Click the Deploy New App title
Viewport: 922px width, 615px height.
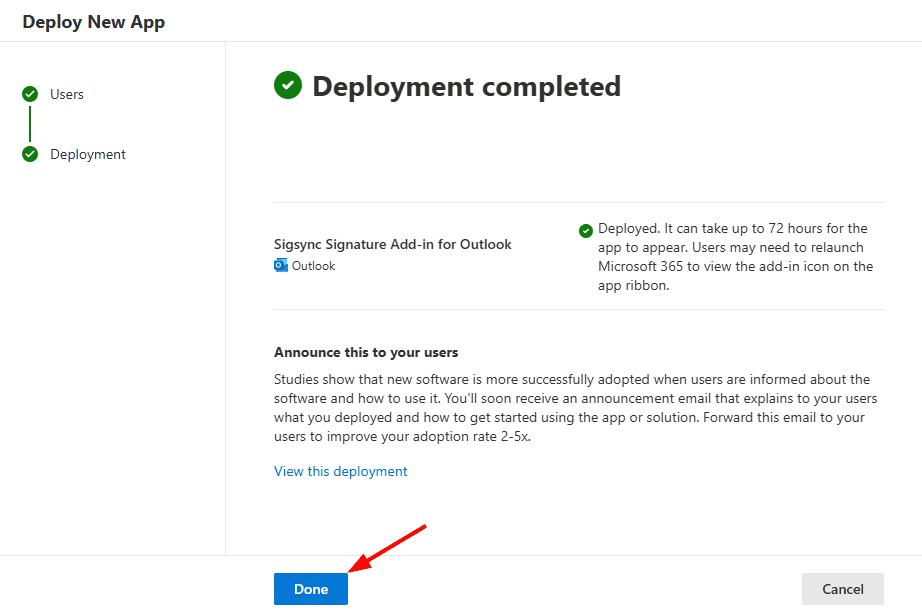click(x=93, y=22)
